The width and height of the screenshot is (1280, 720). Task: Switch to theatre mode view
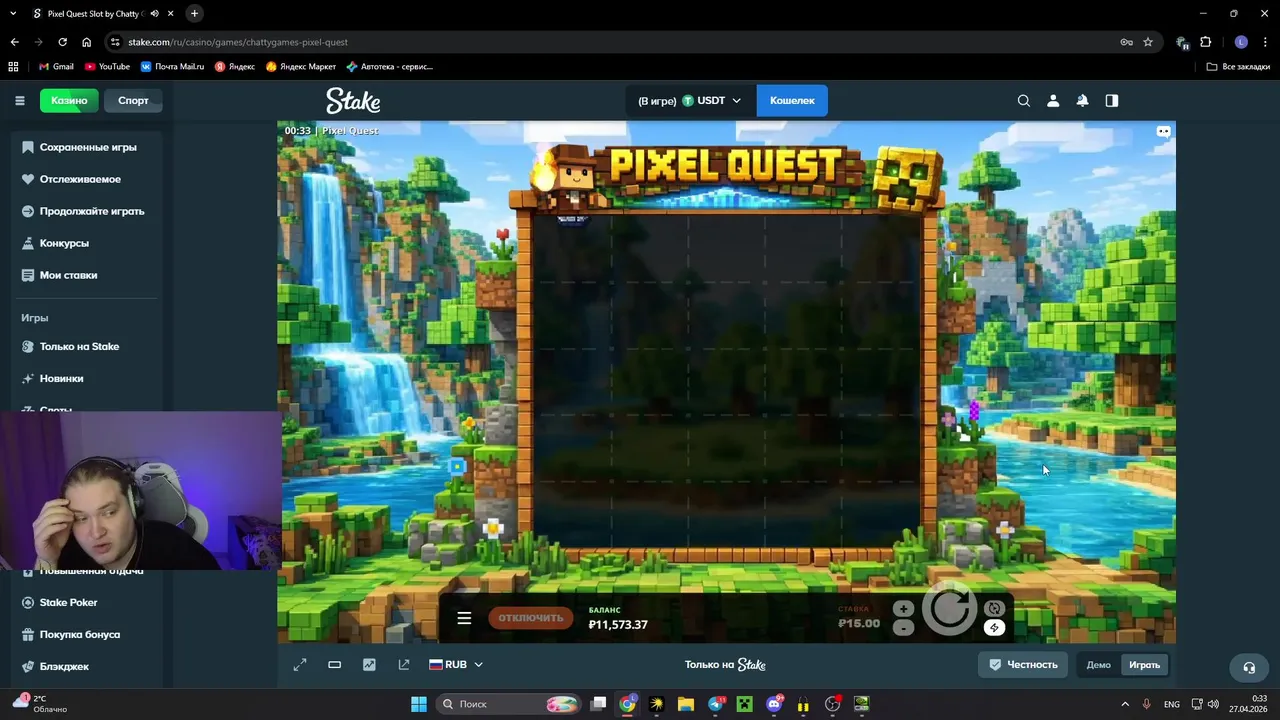(x=335, y=665)
